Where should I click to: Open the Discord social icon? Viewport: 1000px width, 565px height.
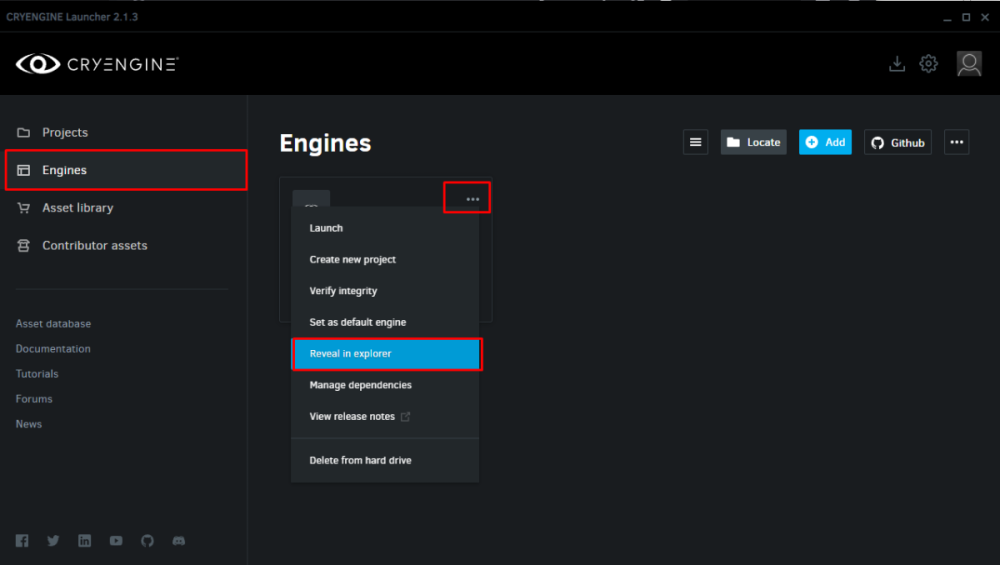click(x=179, y=541)
